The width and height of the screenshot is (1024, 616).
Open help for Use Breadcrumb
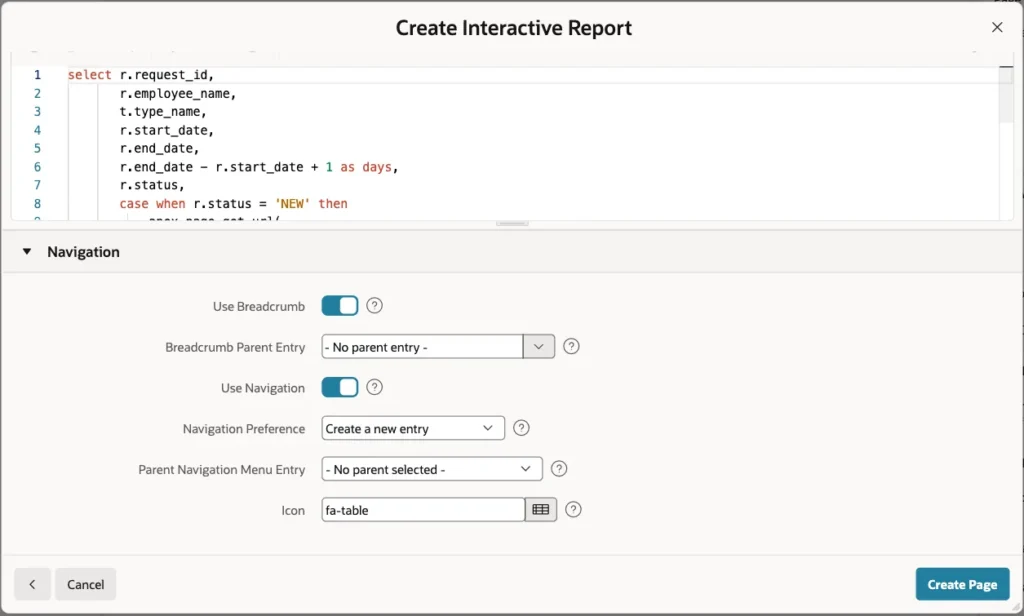[x=374, y=306]
